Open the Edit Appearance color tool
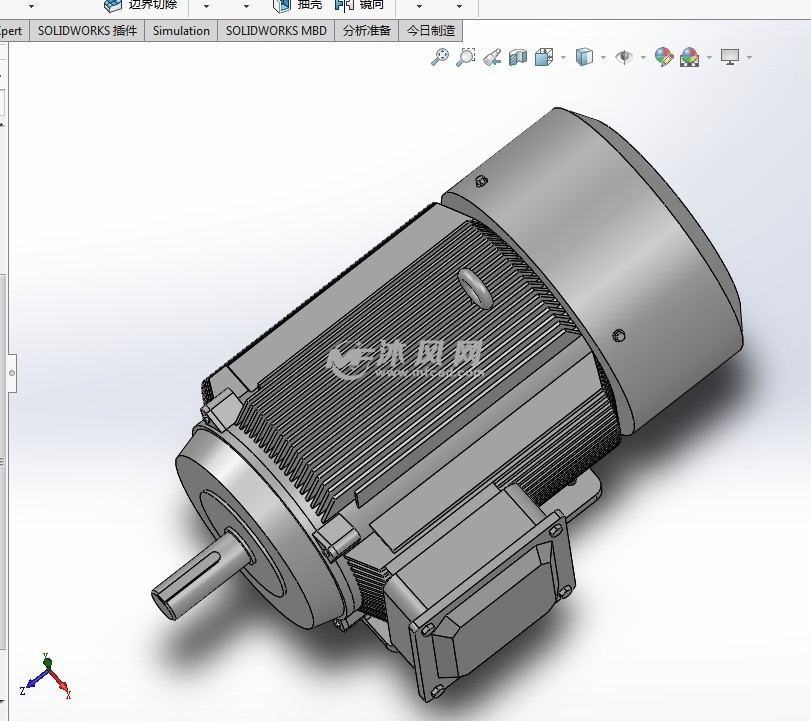This screenshot has width=811, height=721. pos(663,57)
